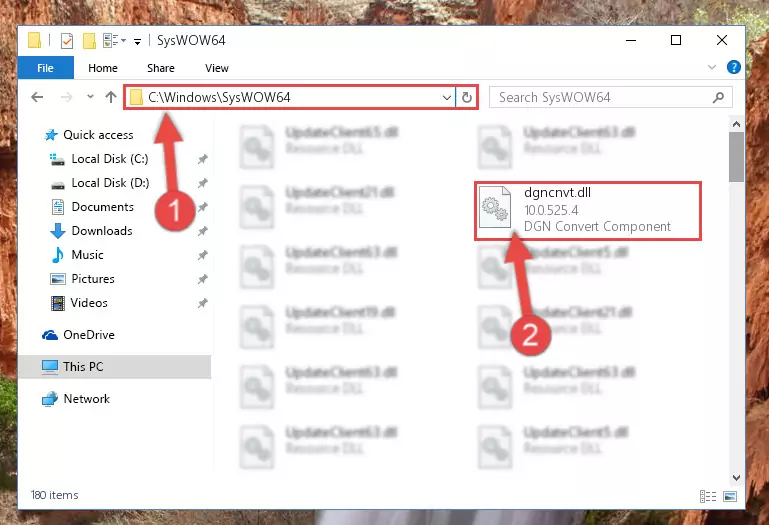Open Local Disk (C:) in sidebar

point(109,158)
